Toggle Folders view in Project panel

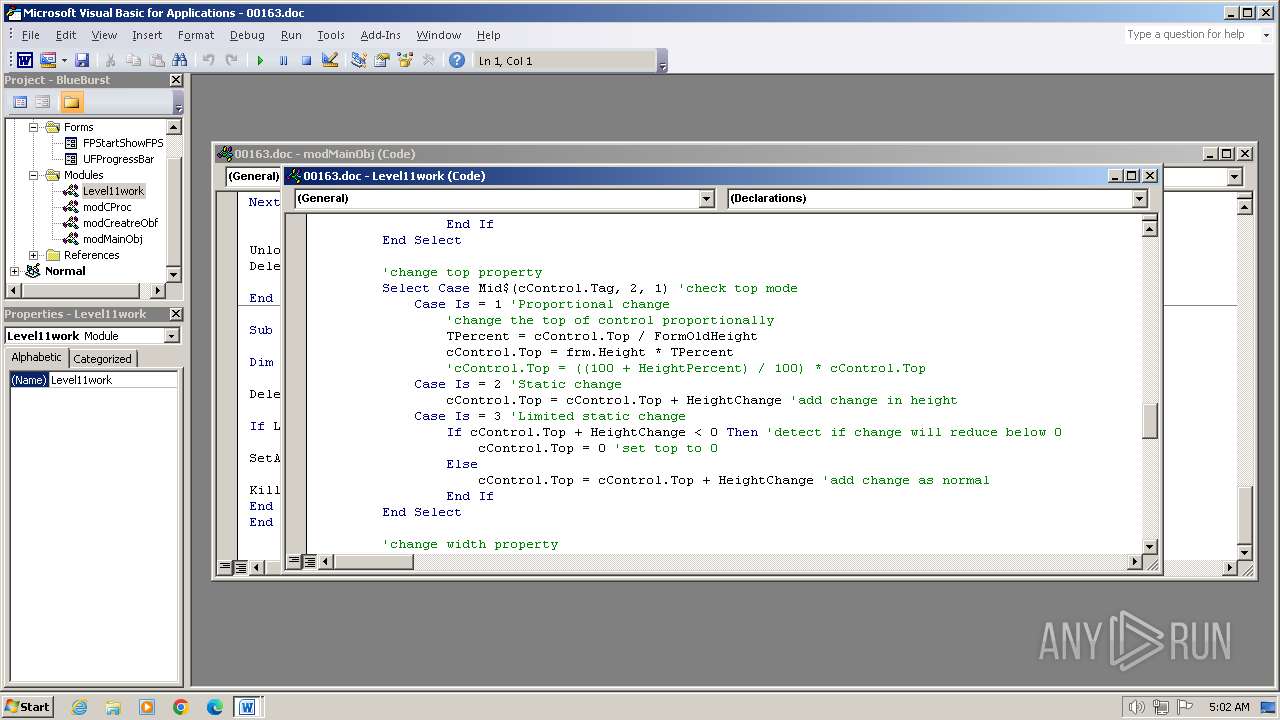[71, 102]
